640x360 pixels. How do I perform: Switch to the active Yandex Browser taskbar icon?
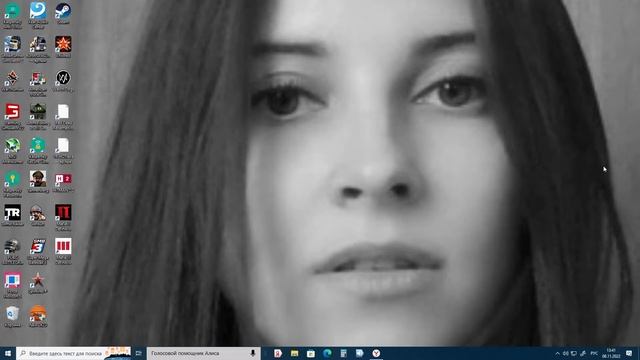coord(376,353)
